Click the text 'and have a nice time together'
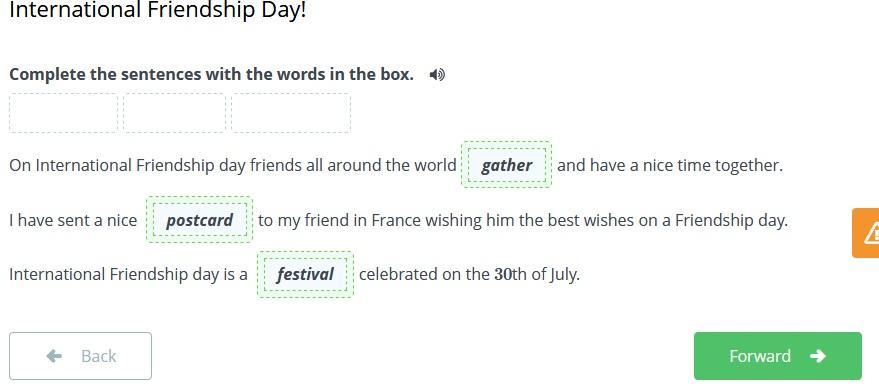879x387 pixels. 669,165
